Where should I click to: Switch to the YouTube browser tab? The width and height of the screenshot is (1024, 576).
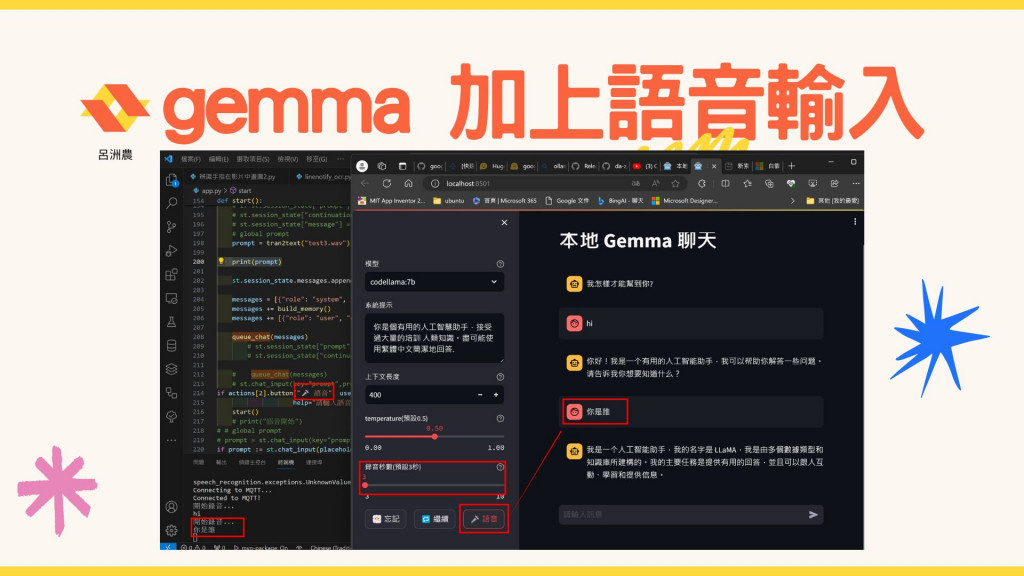[x=644, y=166]
